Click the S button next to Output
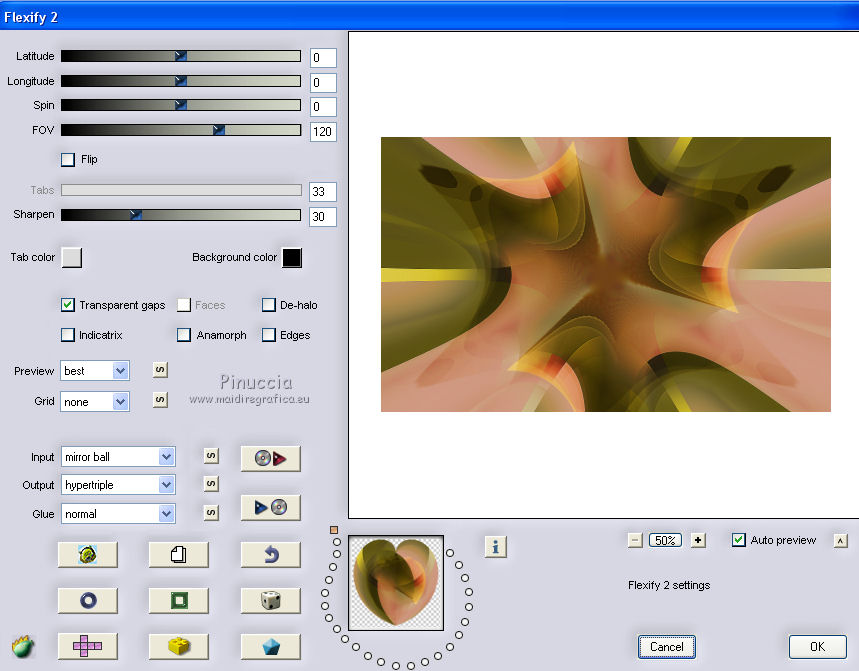This screenshot has width=859, height=671. [x=211, y=484]
